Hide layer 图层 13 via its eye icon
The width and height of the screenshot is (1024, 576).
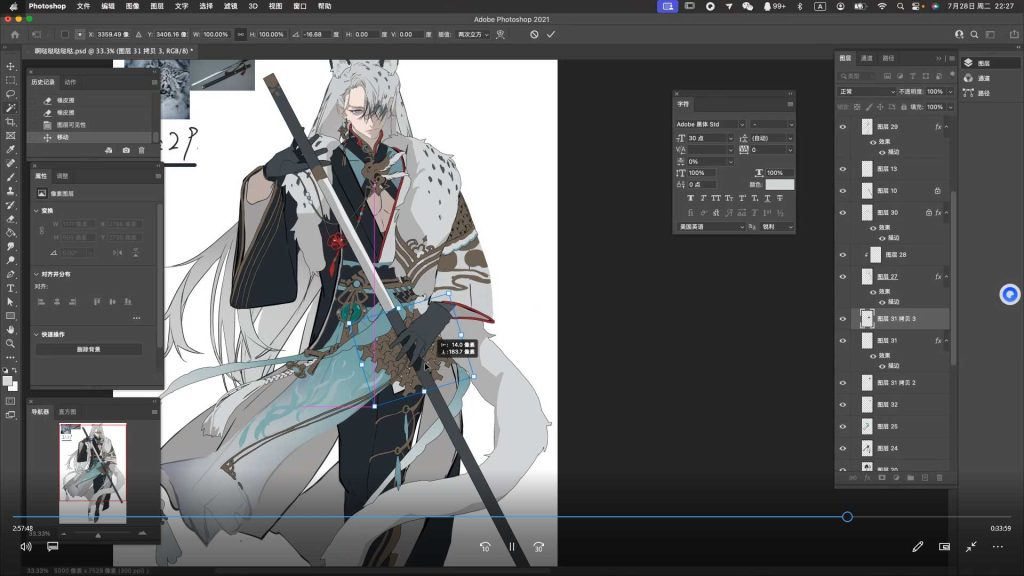pyautogui.click(x=842, y=169)
